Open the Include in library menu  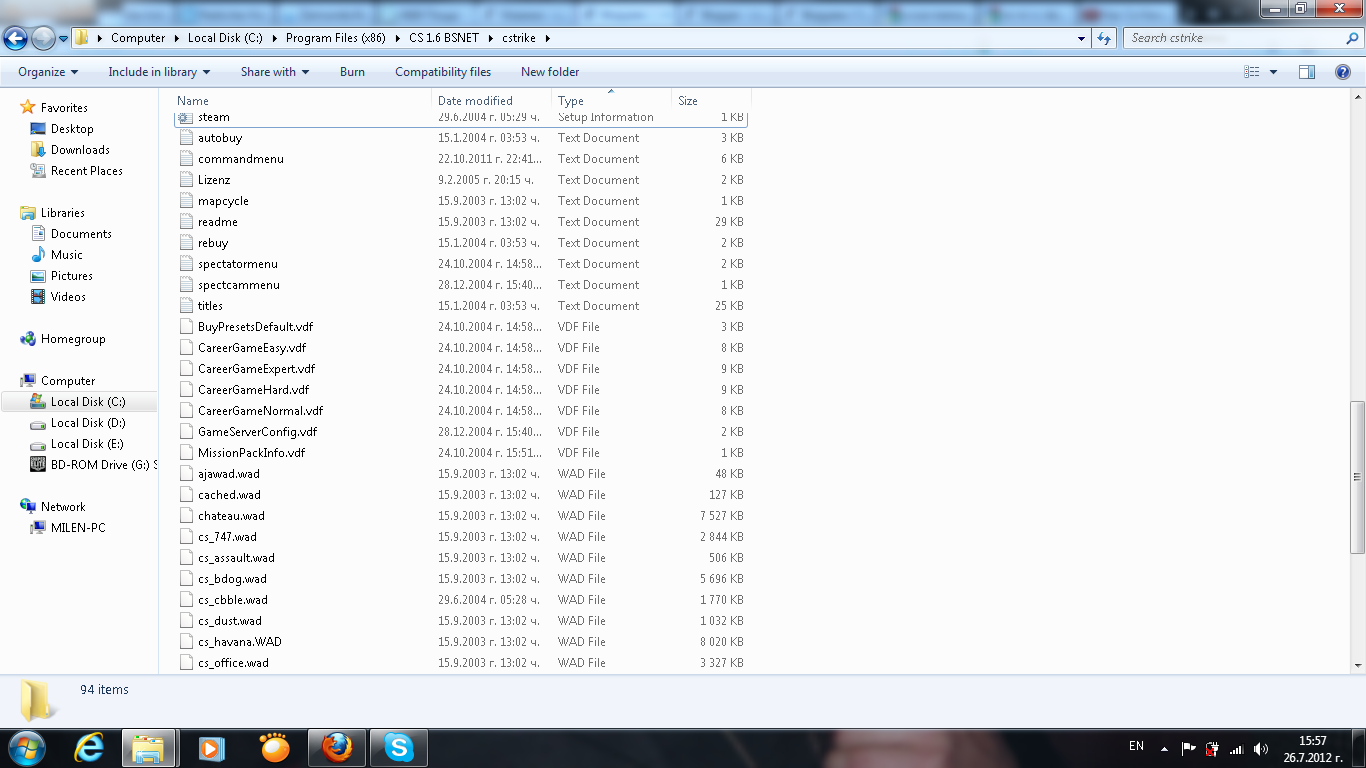coord(159,72)
